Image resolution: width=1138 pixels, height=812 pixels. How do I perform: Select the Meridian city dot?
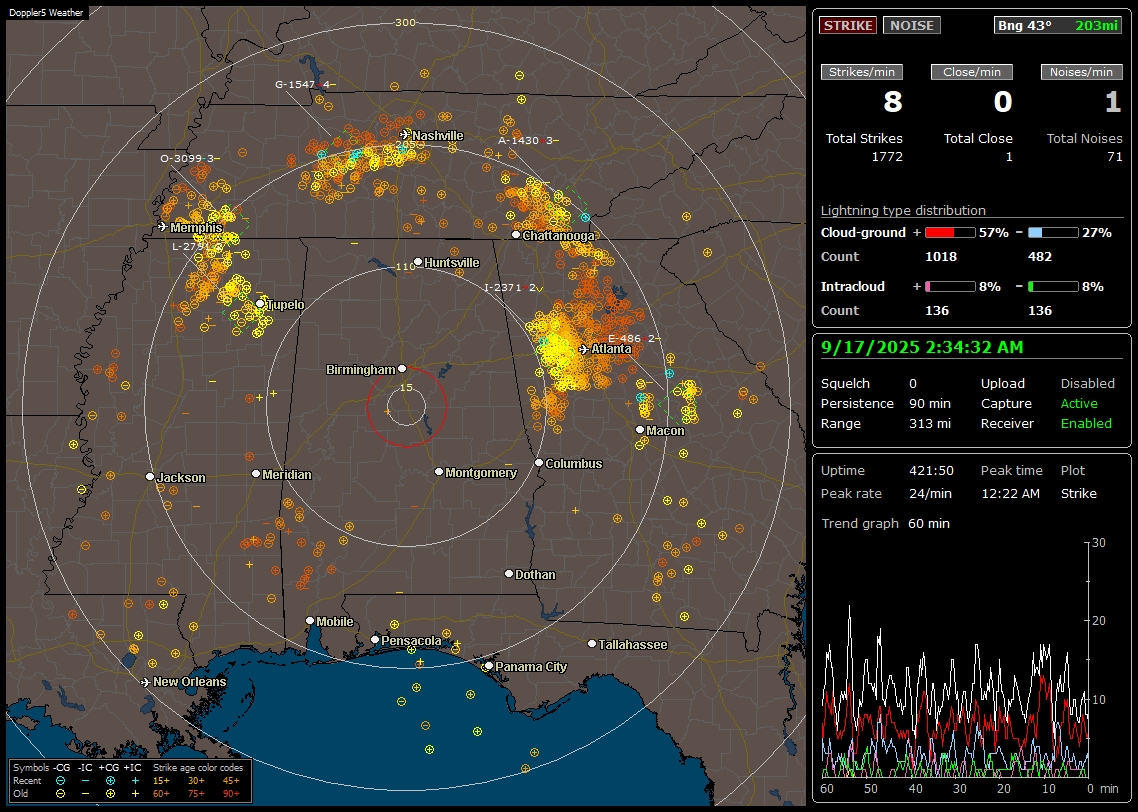255,474
